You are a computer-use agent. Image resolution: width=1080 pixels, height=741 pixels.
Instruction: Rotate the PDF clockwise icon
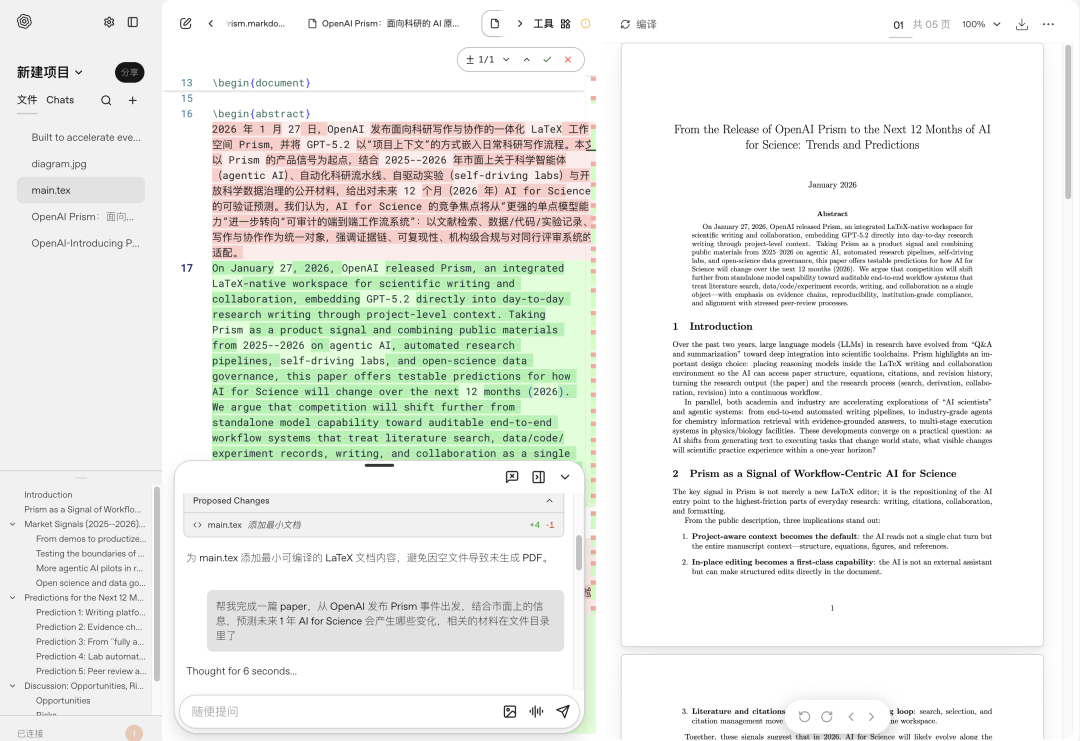coord(827,716)
